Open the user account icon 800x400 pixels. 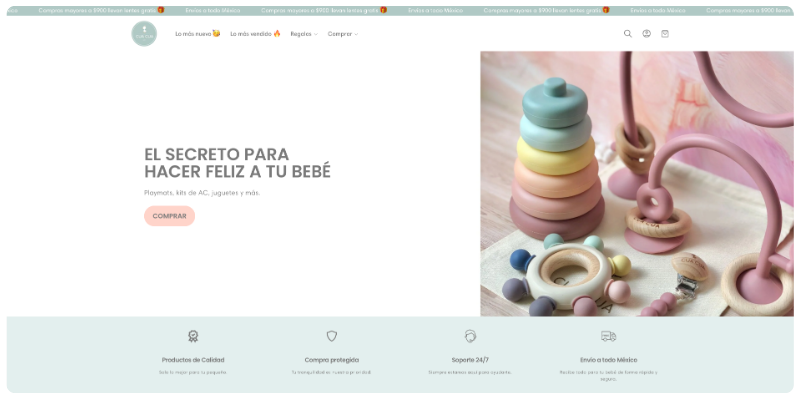coord(646,33)
